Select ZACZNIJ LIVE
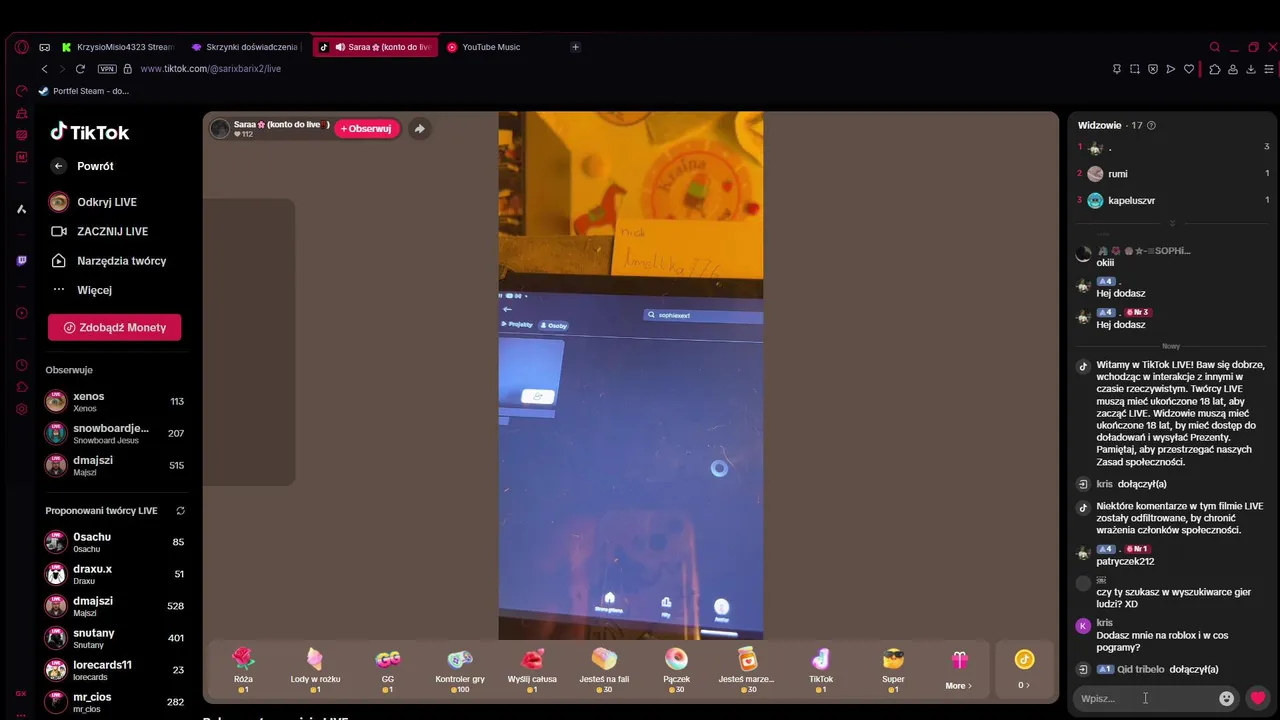The height and width of the screenshot is (720, 1280). [99, 231]
